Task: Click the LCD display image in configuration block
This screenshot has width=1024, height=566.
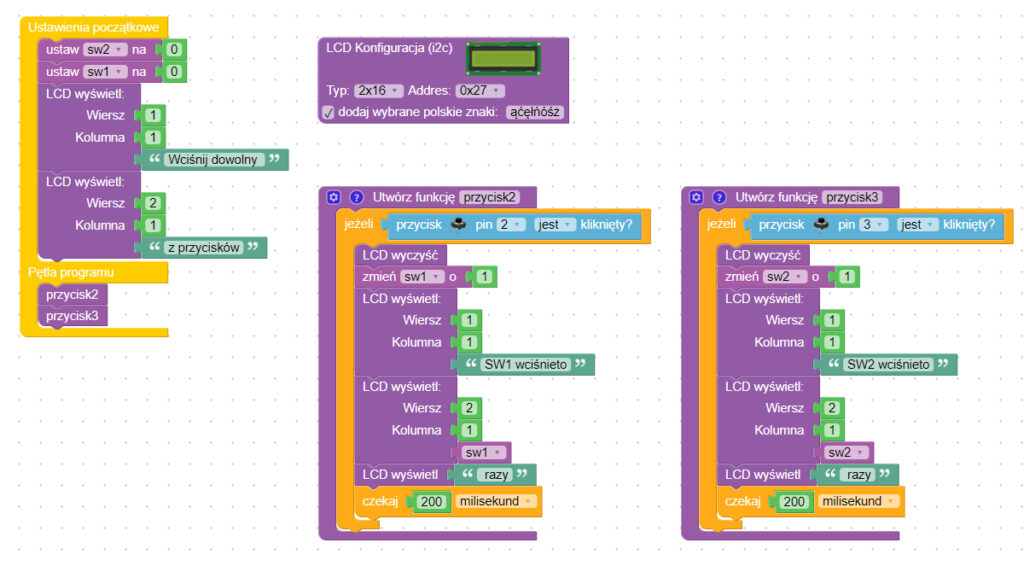Action: coord(503,59)
